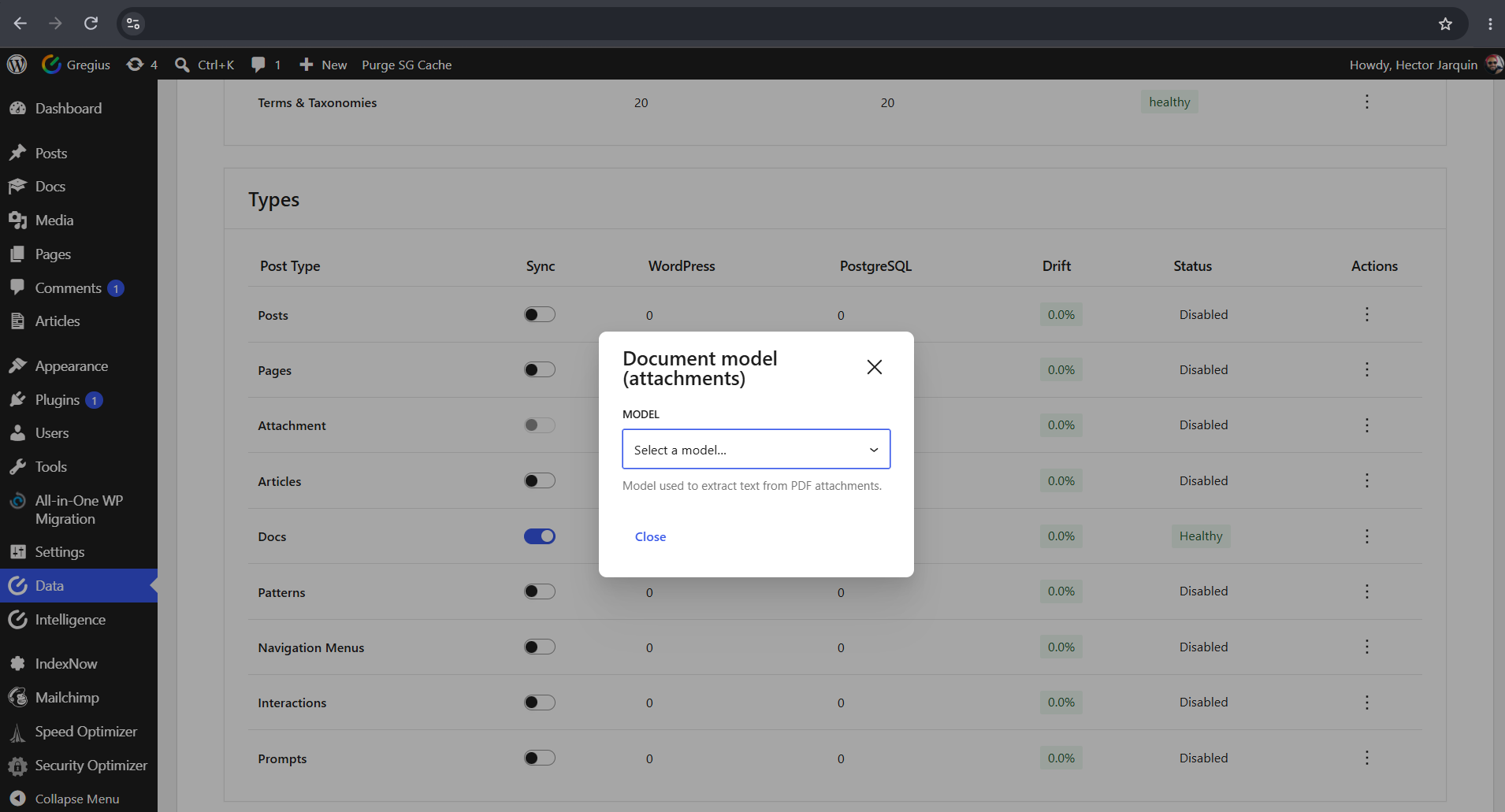Image resolution: width=1505 pixels, height=812 pixels.
Task: Open Ctrl+K search in admin bar
Action: pos(204,65)
